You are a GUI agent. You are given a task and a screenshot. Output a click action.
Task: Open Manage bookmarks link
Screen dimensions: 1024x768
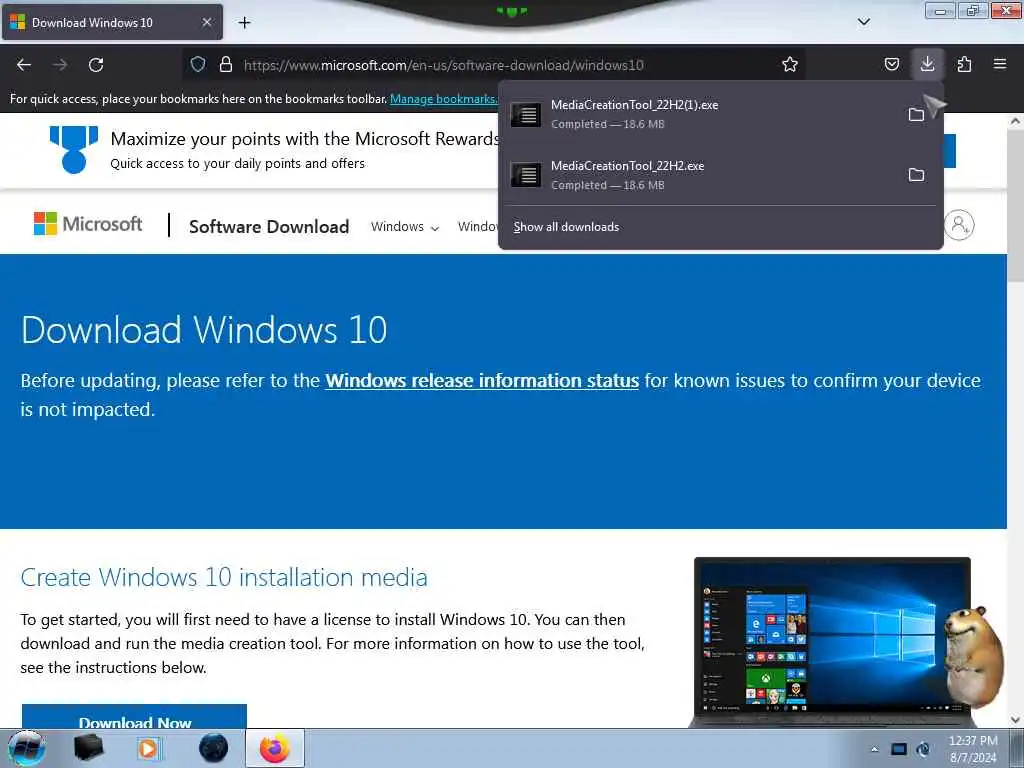pyautogui.click(x=443, y=99)
